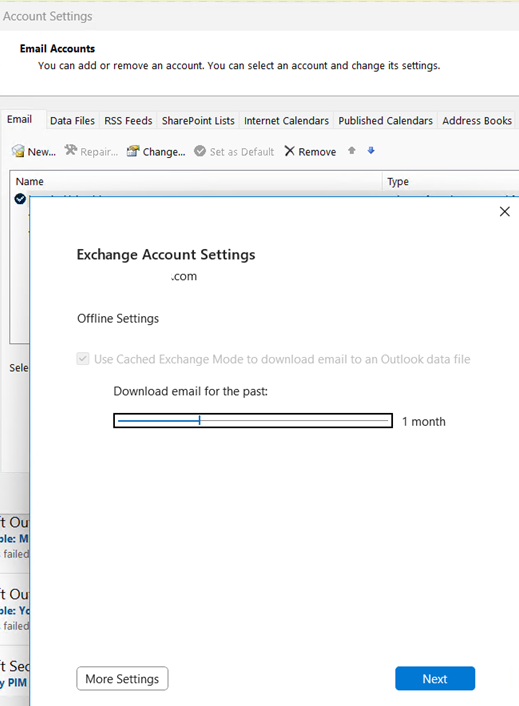
Task: Close the Exchange Account Settings dialog
Action: pyautogui.click(x=505, y=212)
